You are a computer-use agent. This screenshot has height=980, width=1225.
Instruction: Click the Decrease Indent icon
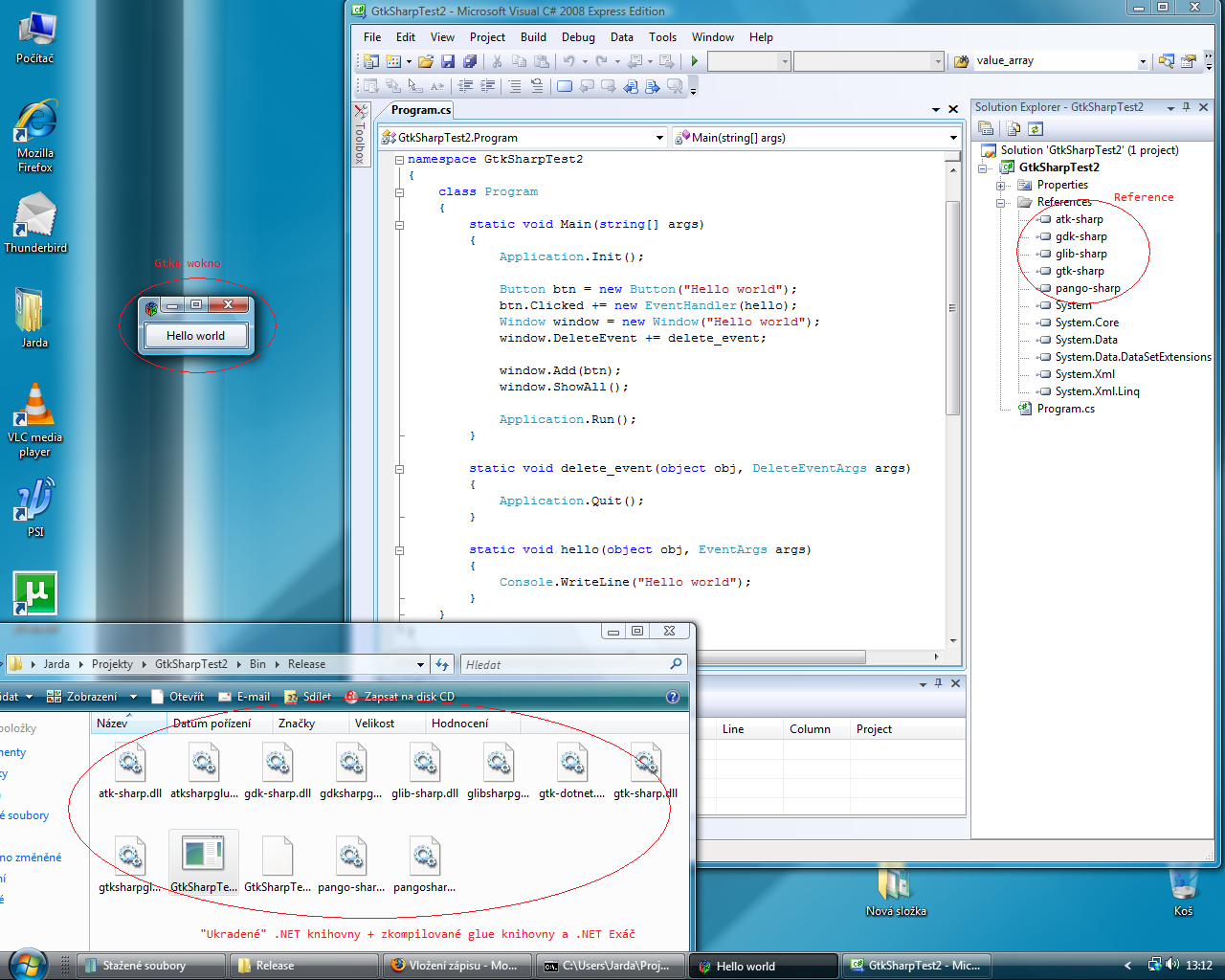(x=465, y=86)
